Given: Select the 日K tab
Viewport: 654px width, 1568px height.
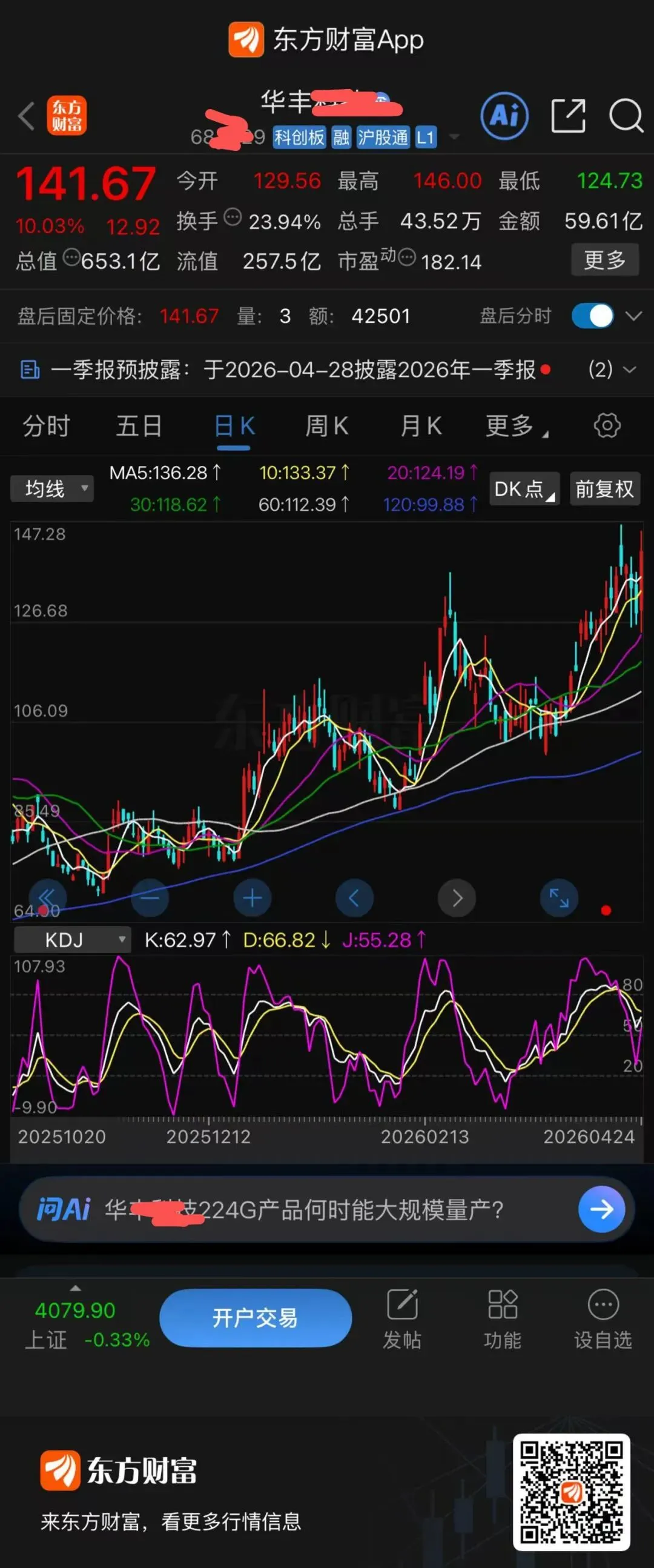Looking at the screenshot, I should (x=234, y=425).
